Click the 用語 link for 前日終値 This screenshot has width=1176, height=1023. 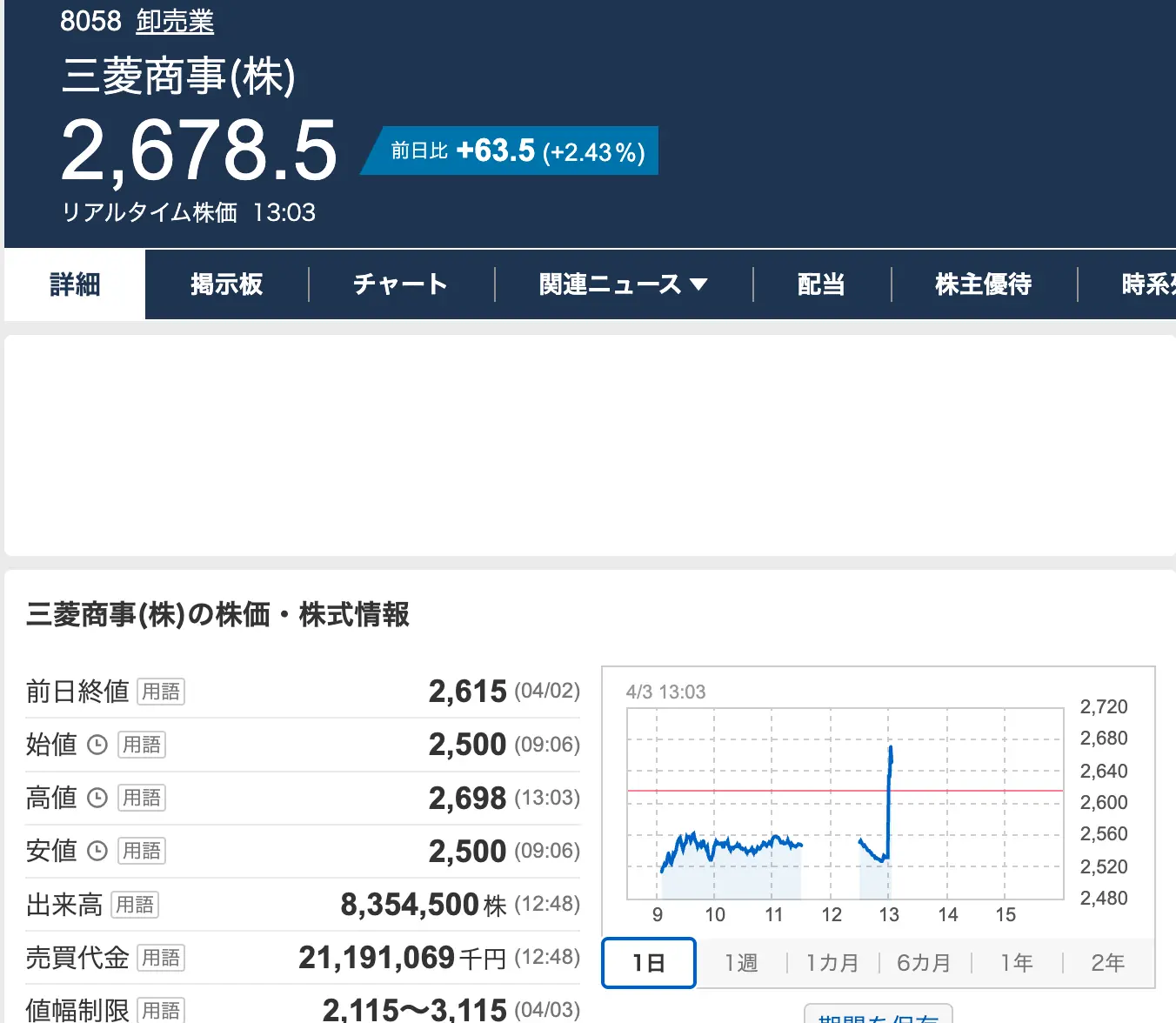point(161,692)
